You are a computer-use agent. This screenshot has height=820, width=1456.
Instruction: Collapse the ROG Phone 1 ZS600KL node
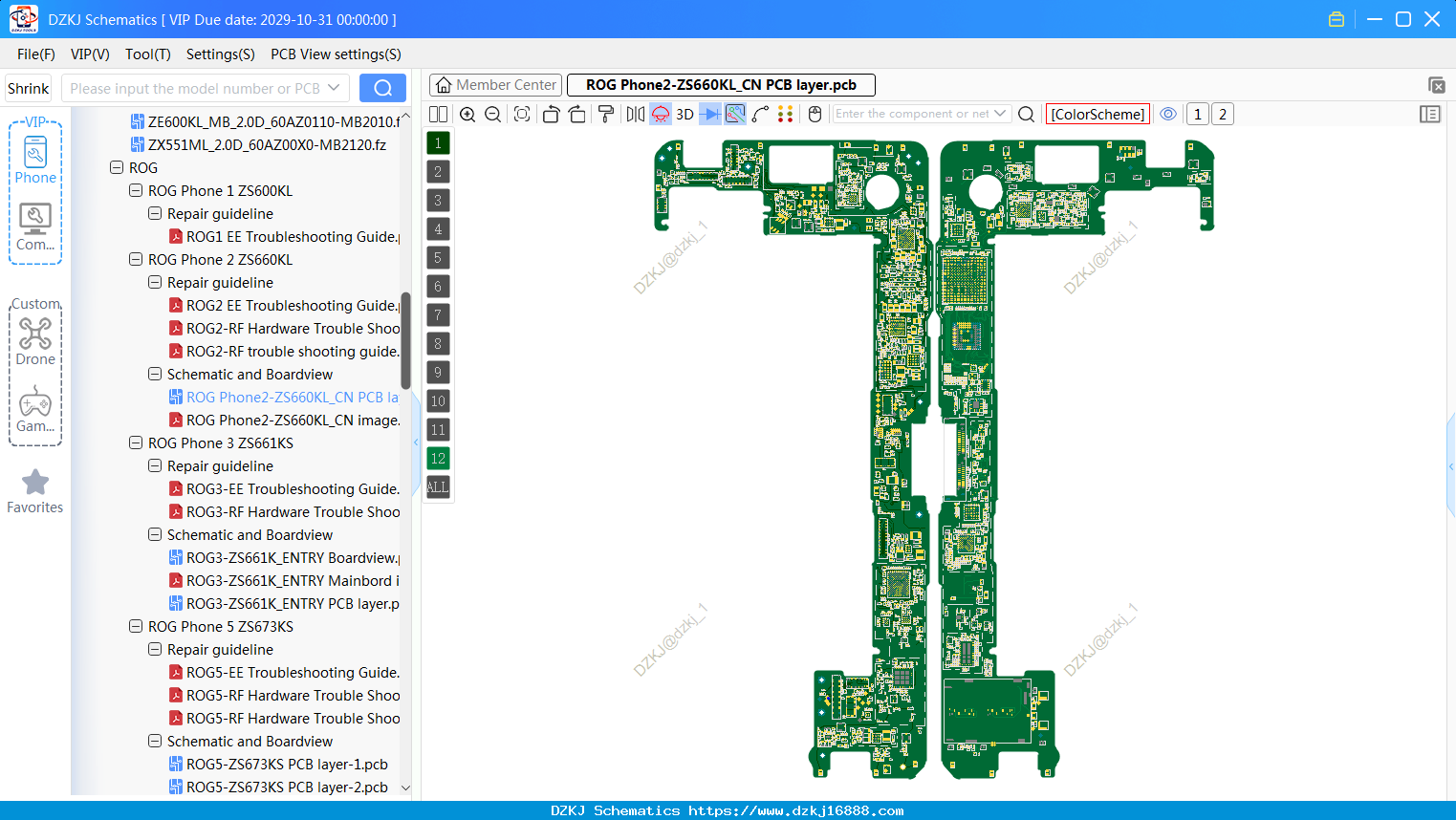tap(136, 190)
